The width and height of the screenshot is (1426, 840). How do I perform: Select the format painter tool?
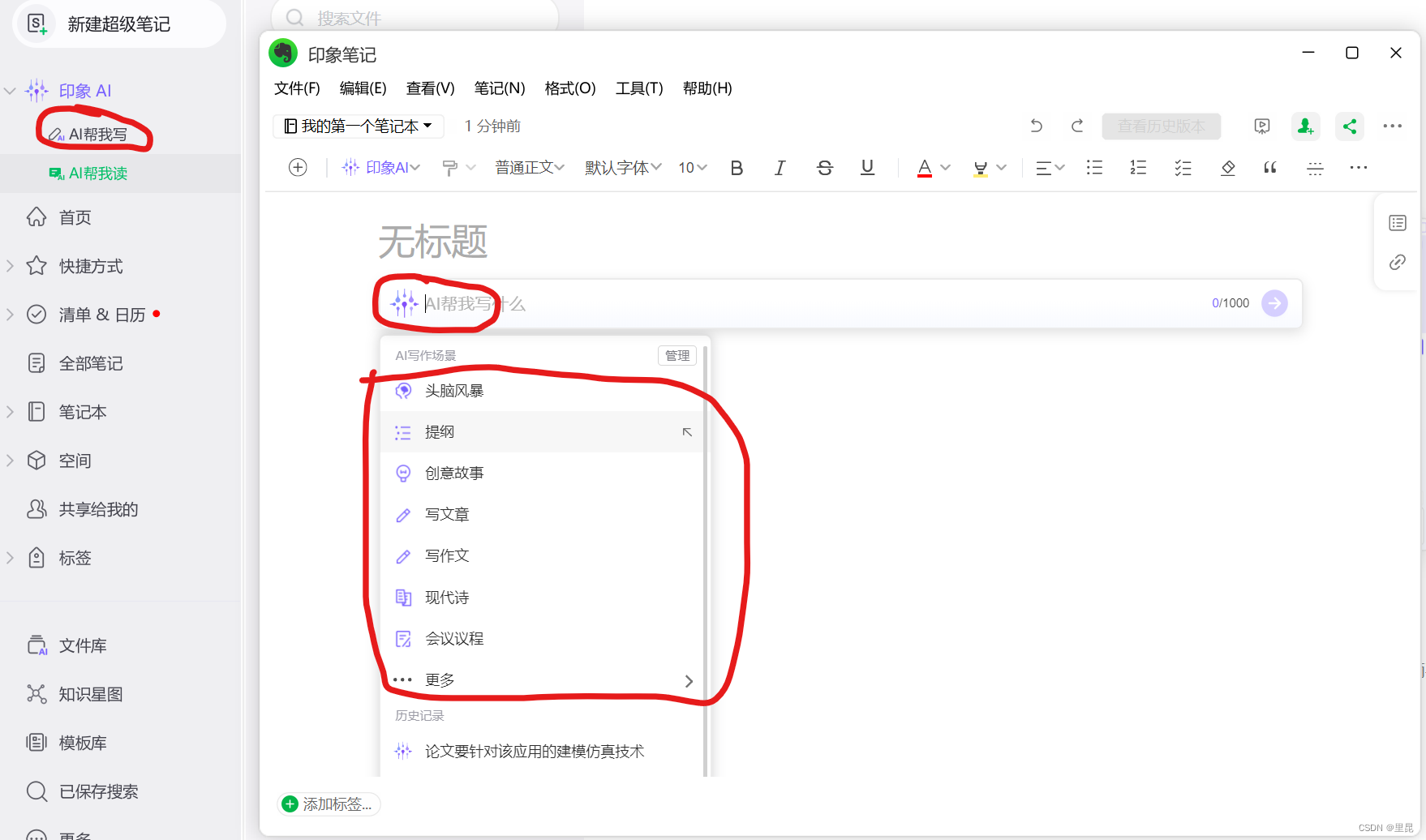pyautogui.click(x=450, y=168)
